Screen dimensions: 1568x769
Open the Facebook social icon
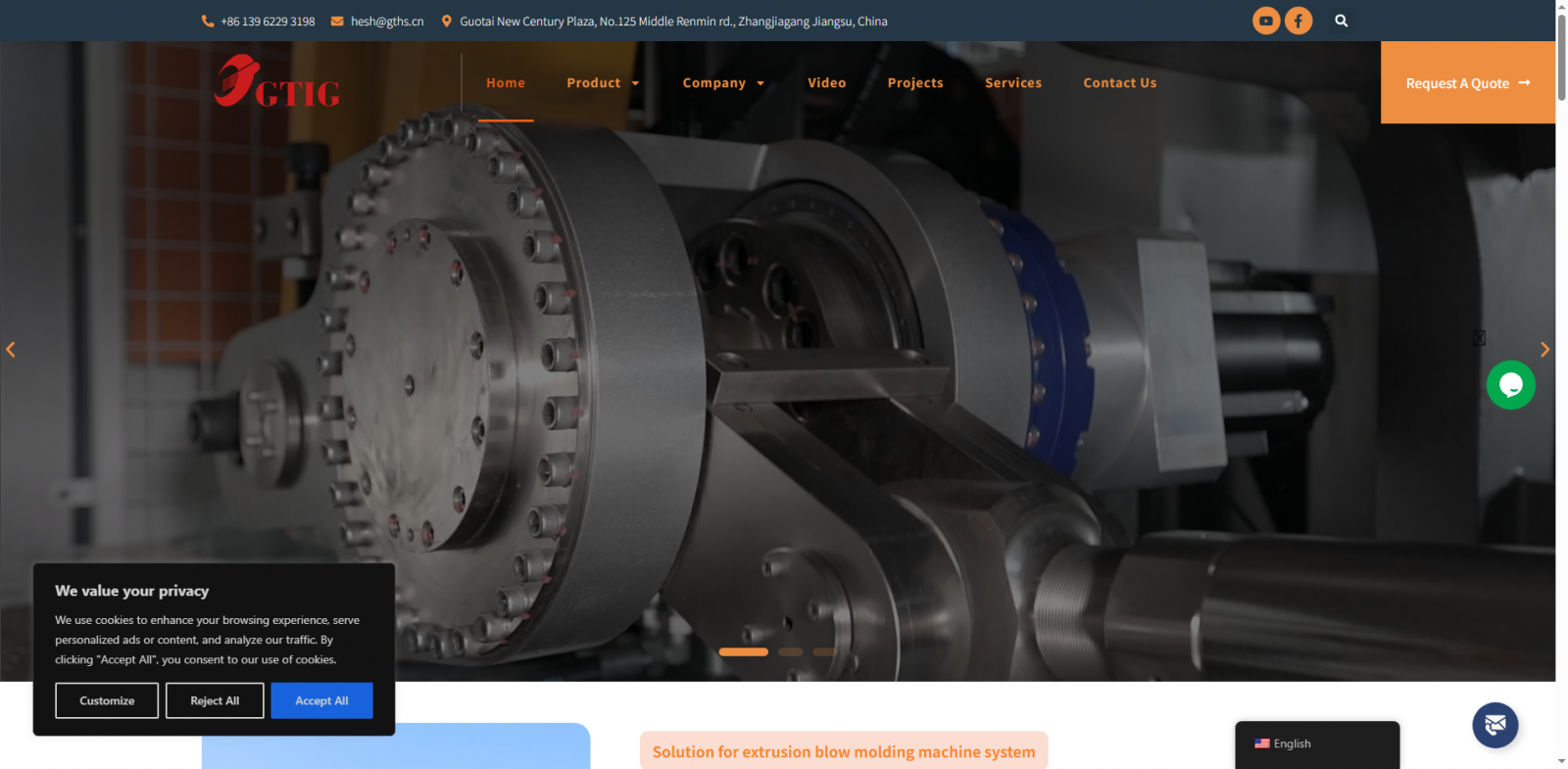tap(1298, 21)
